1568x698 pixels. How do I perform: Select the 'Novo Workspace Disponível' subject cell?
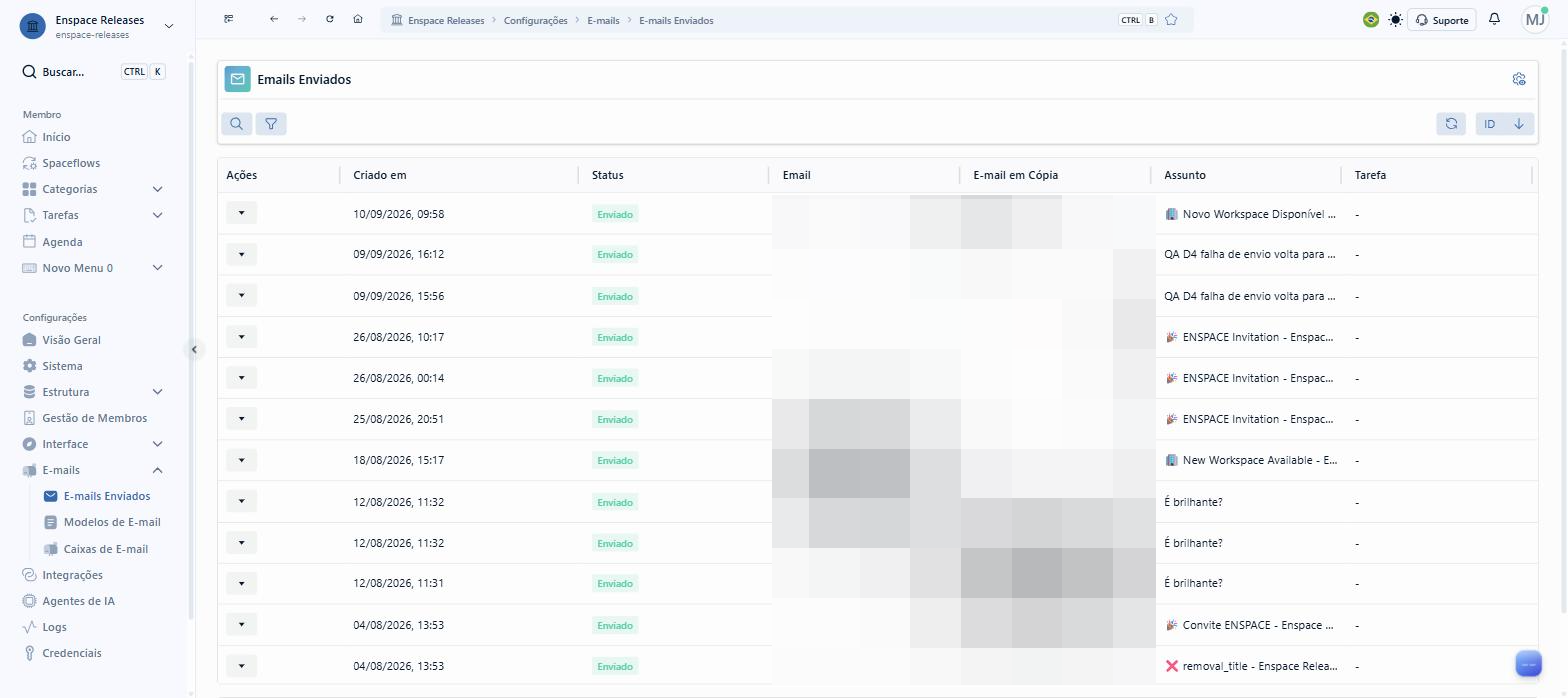point(1249,214)
